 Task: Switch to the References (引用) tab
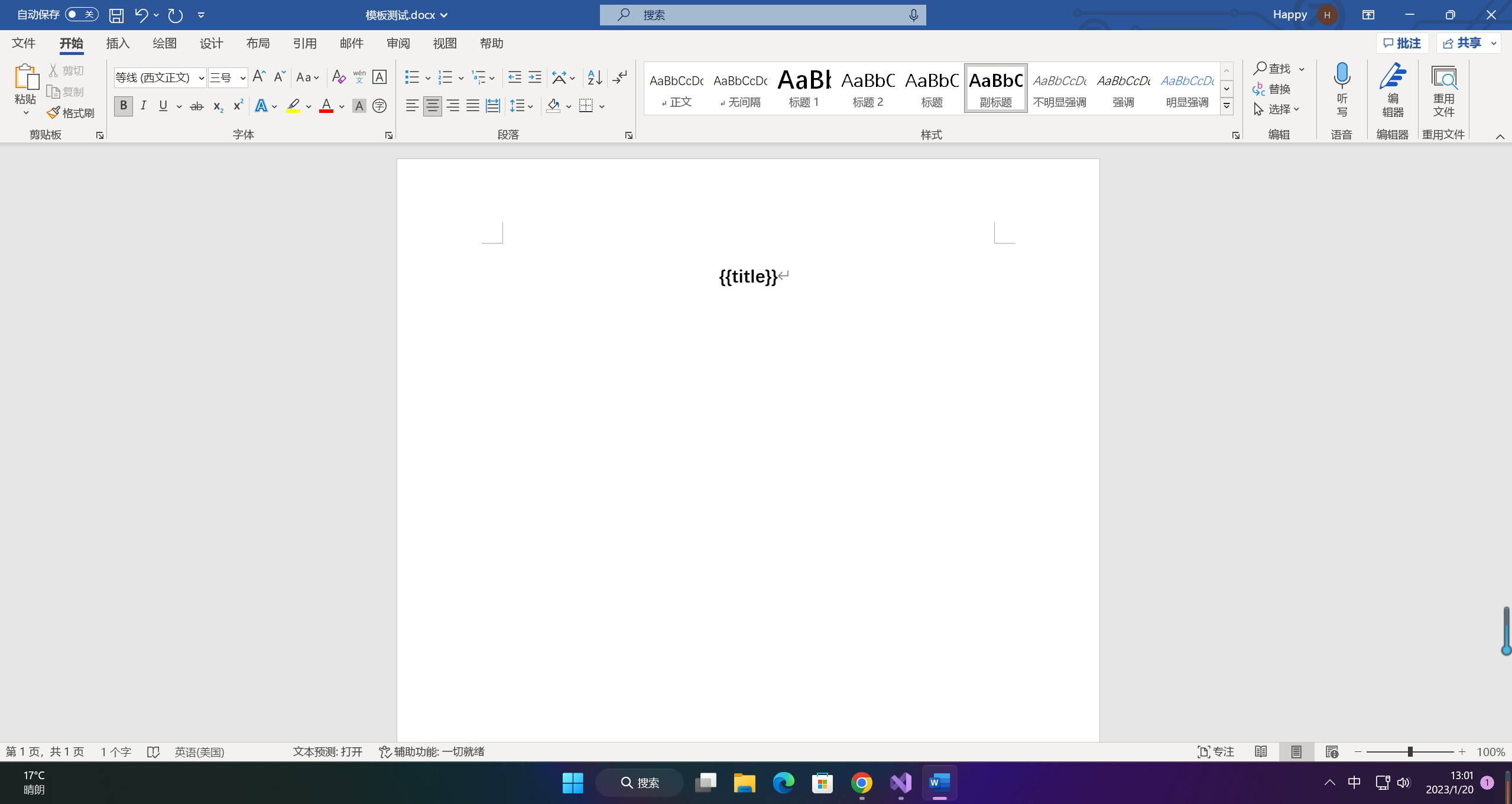tap(305, 43)
